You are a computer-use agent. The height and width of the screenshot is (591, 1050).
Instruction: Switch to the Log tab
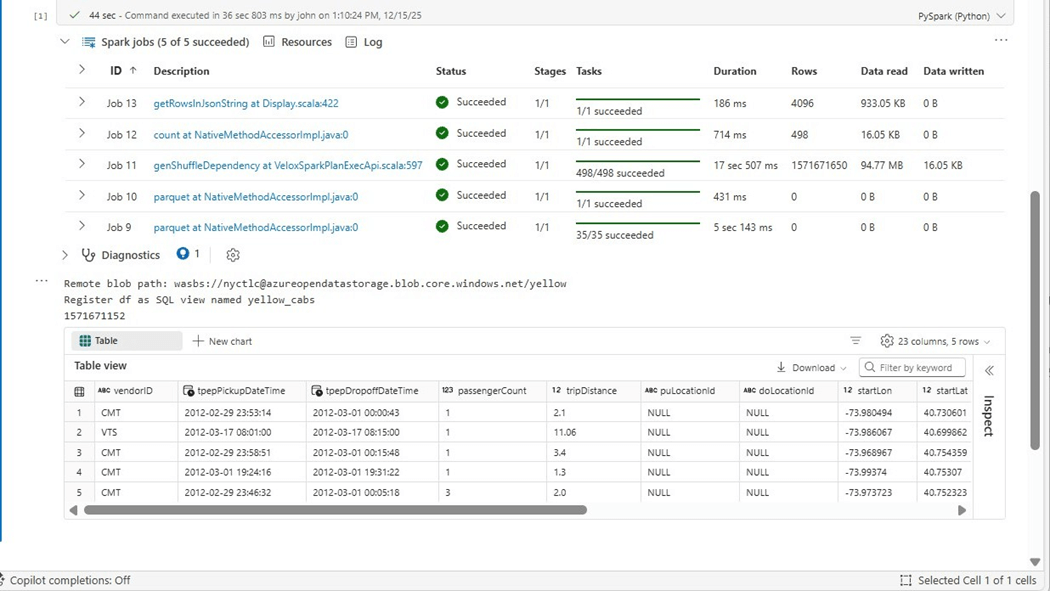pos(364,42)
